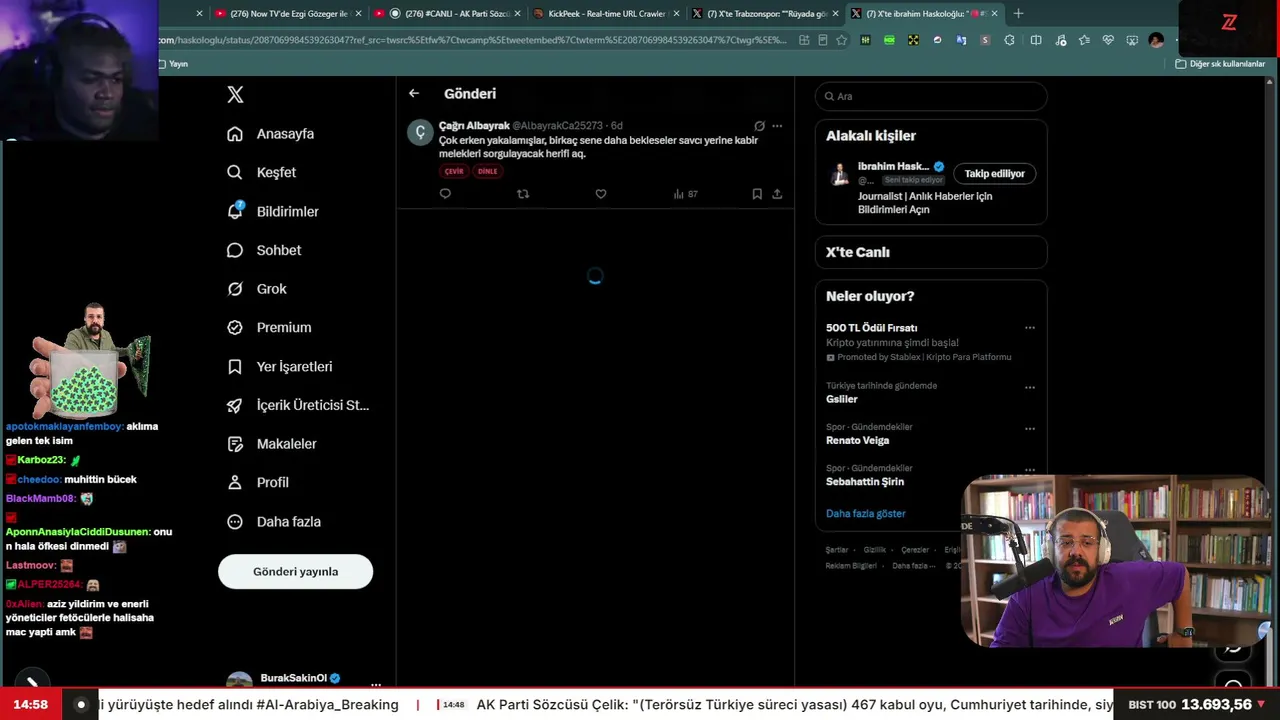This screenshot has height=720, width=1280.
Task: Open the 500 TL Ödül Fırsatı promotion
Action: click(x=871, y=328)
